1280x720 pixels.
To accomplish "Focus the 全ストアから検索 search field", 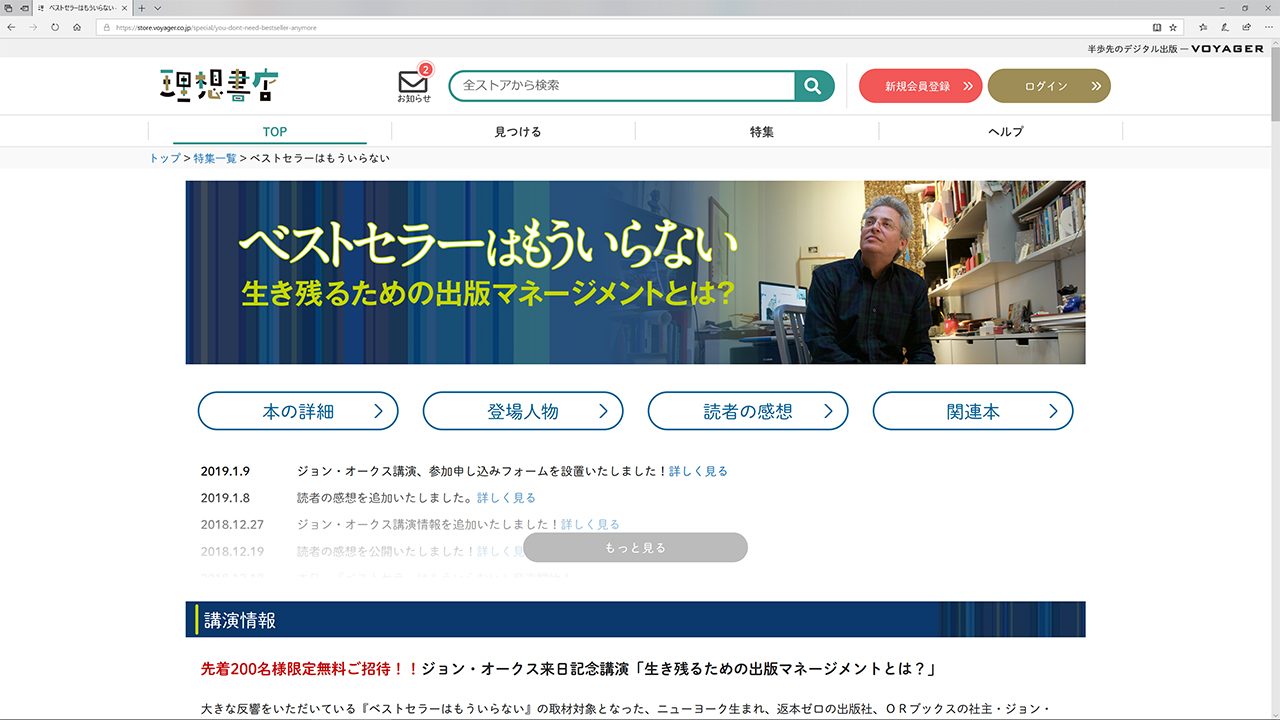I will point(622,86).
